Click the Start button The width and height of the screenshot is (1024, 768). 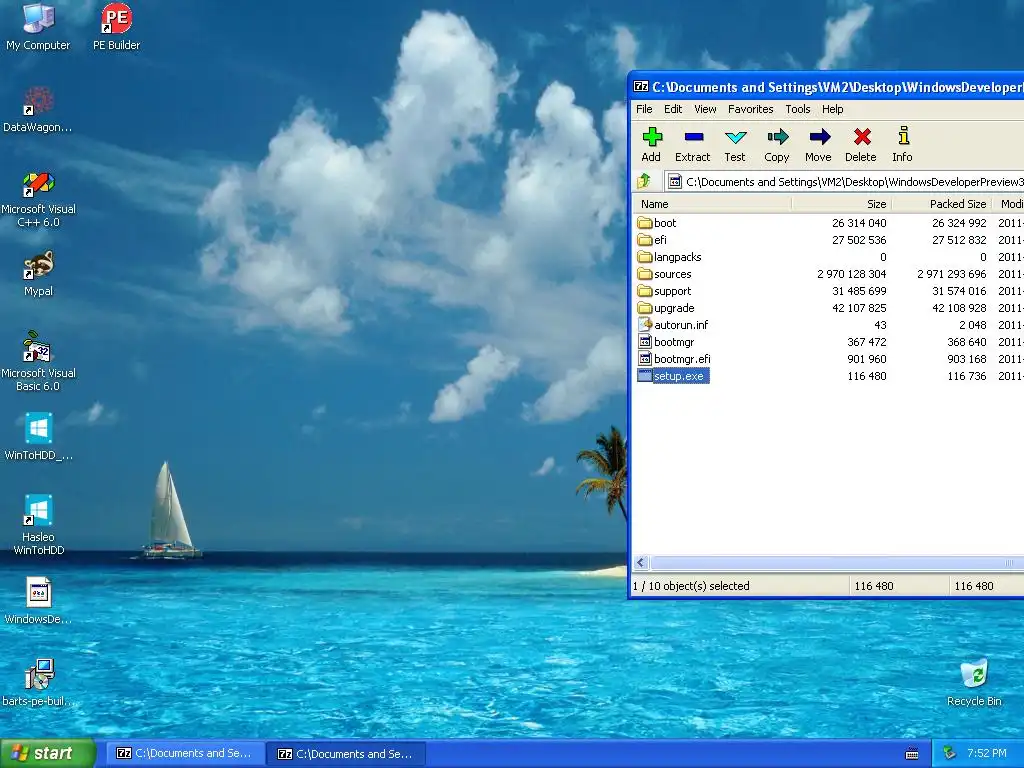pos(47,753)
